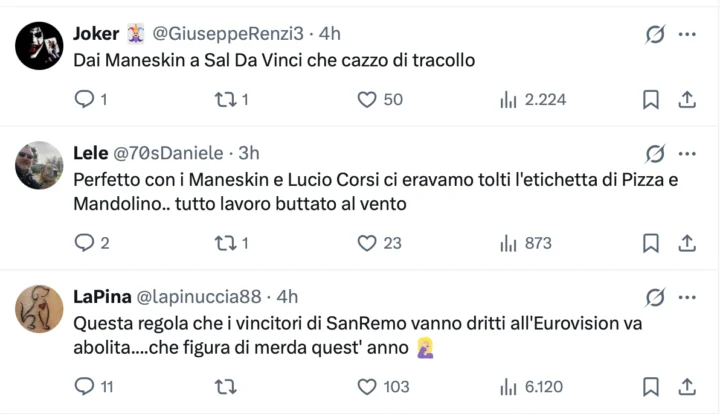Like Lele's tweet with 23 likes

click(x=367, y=243)
